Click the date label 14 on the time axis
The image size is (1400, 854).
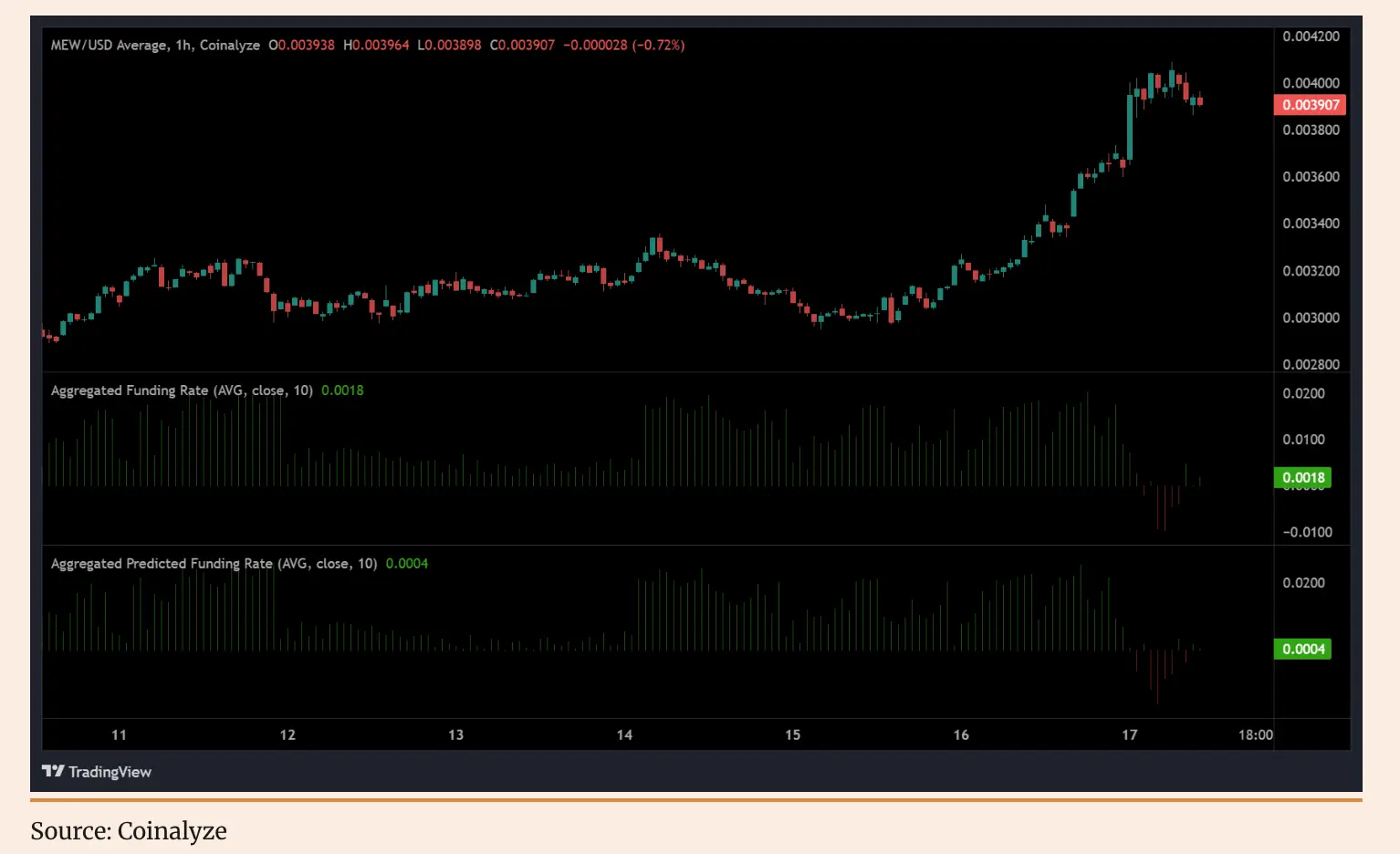pos(624,734)
